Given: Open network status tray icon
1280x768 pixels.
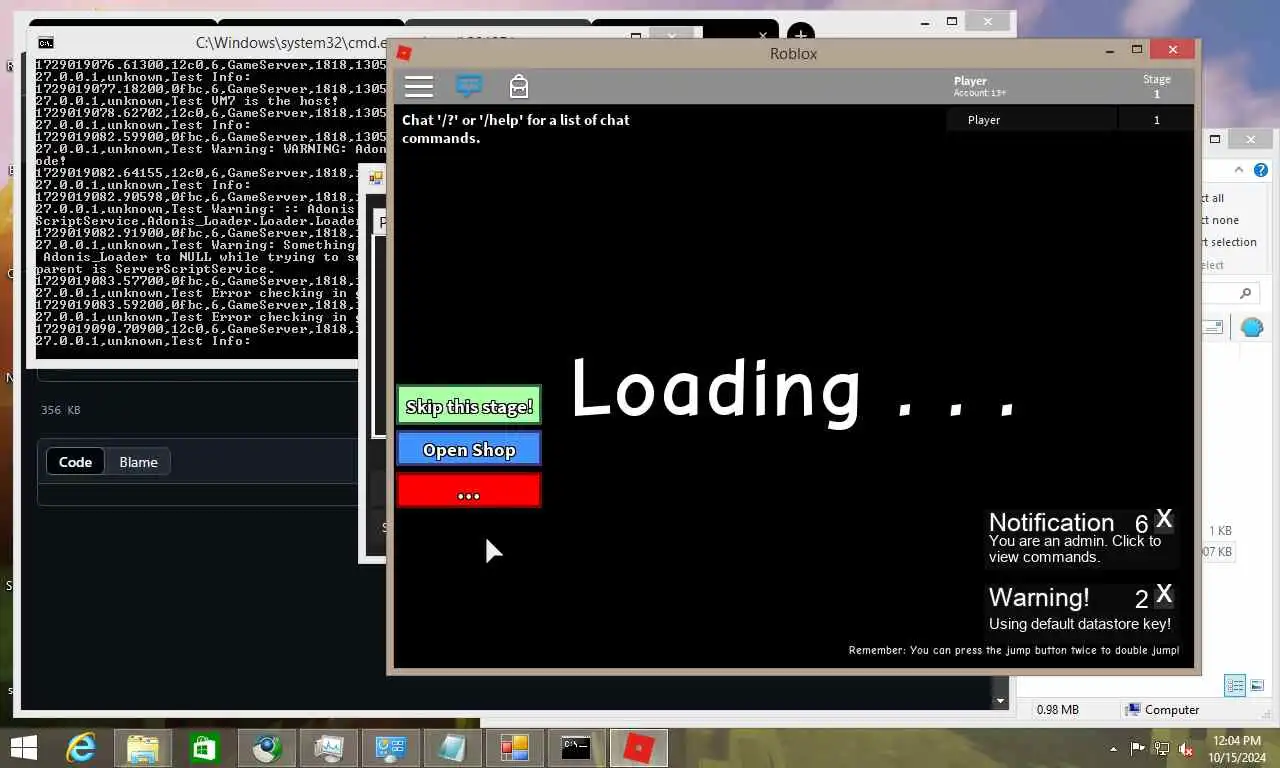Looking at the screenshot, I should (1162, 748).
